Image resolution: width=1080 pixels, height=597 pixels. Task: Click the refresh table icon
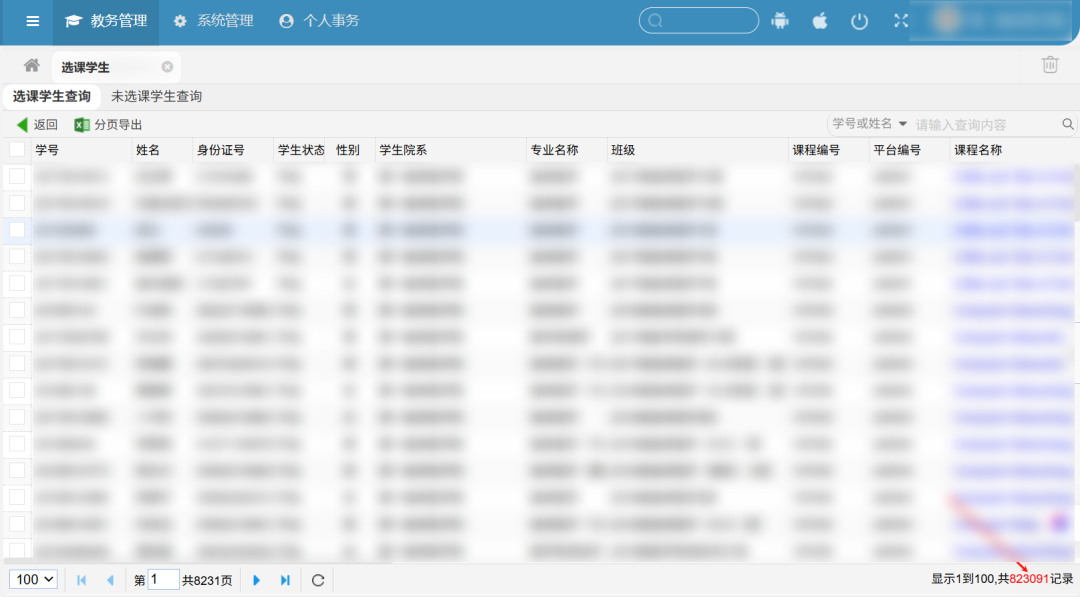point(318,580)
